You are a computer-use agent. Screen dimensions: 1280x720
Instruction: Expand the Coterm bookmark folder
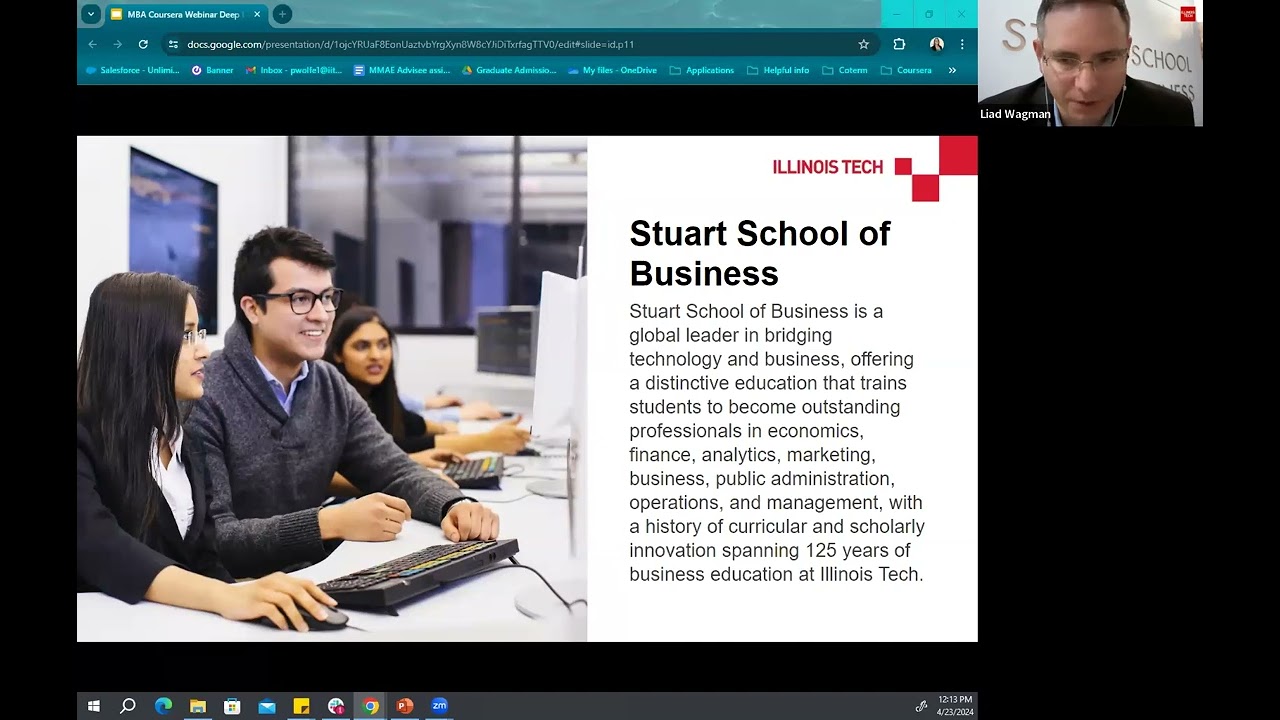click(x=845, y=70)
